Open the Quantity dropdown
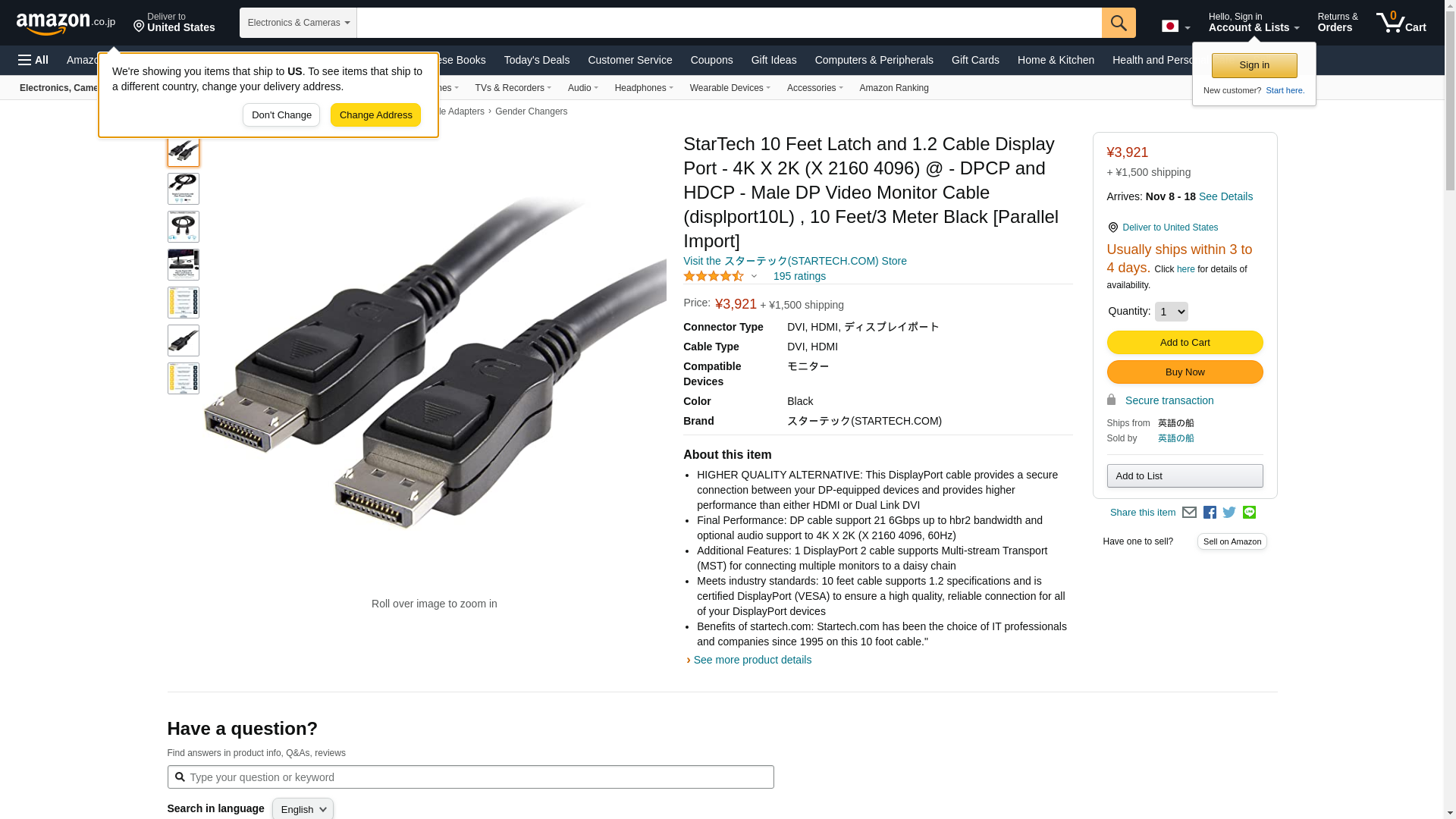This screenshot has width=1456, height=819. (1171, 312)
